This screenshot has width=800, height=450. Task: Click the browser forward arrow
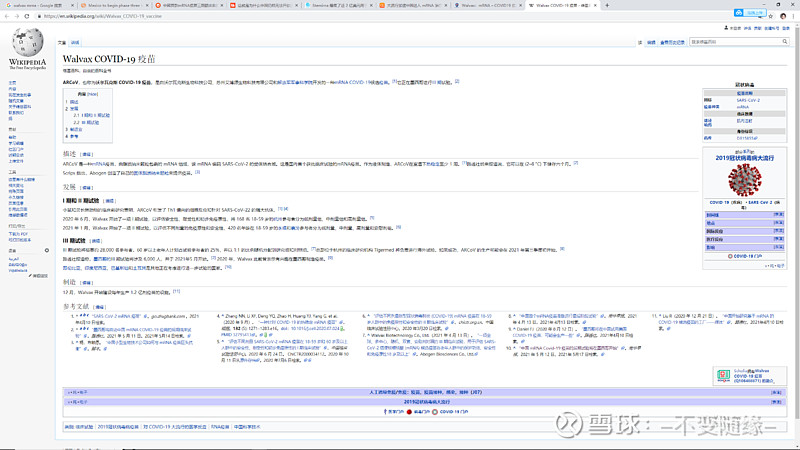pyautogui.click(x=17, y=16)
